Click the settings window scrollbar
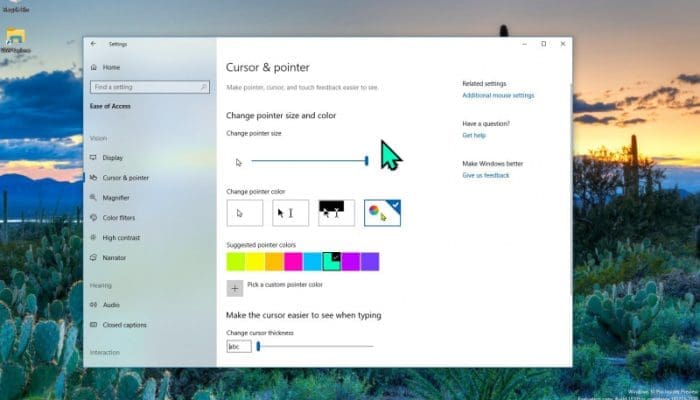This screenshot has width=700, height=400. (570, 189)
